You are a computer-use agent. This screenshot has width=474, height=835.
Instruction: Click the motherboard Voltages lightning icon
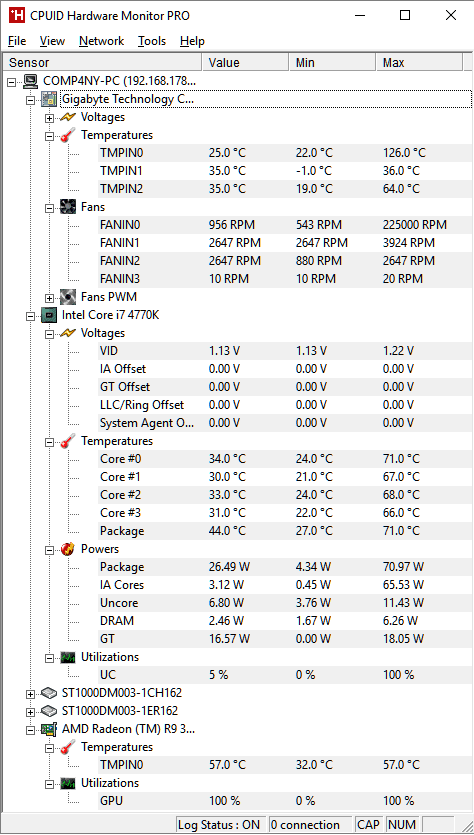click(x=68, y=117)
